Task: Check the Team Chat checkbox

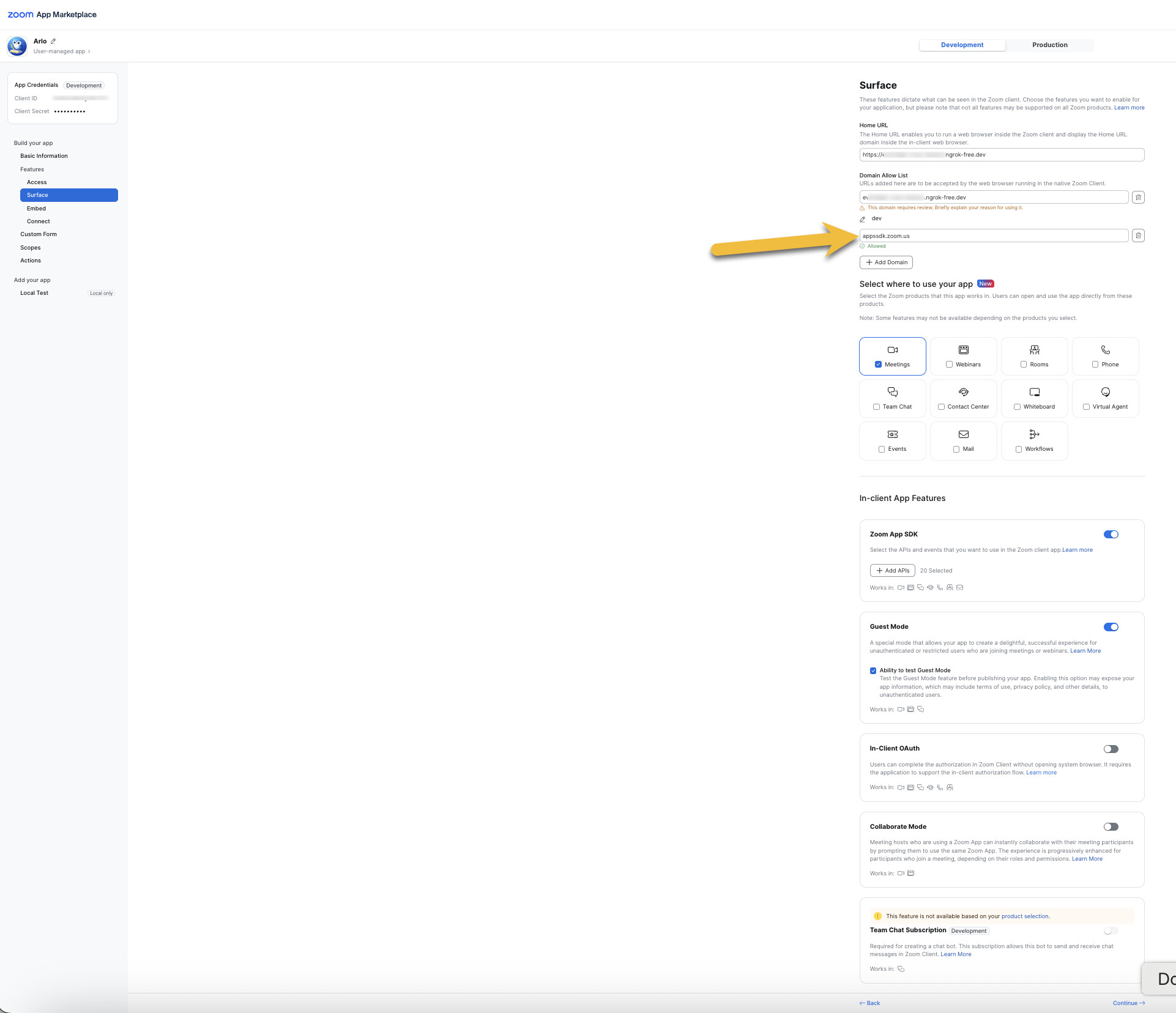Action: (x=876, y=407)
